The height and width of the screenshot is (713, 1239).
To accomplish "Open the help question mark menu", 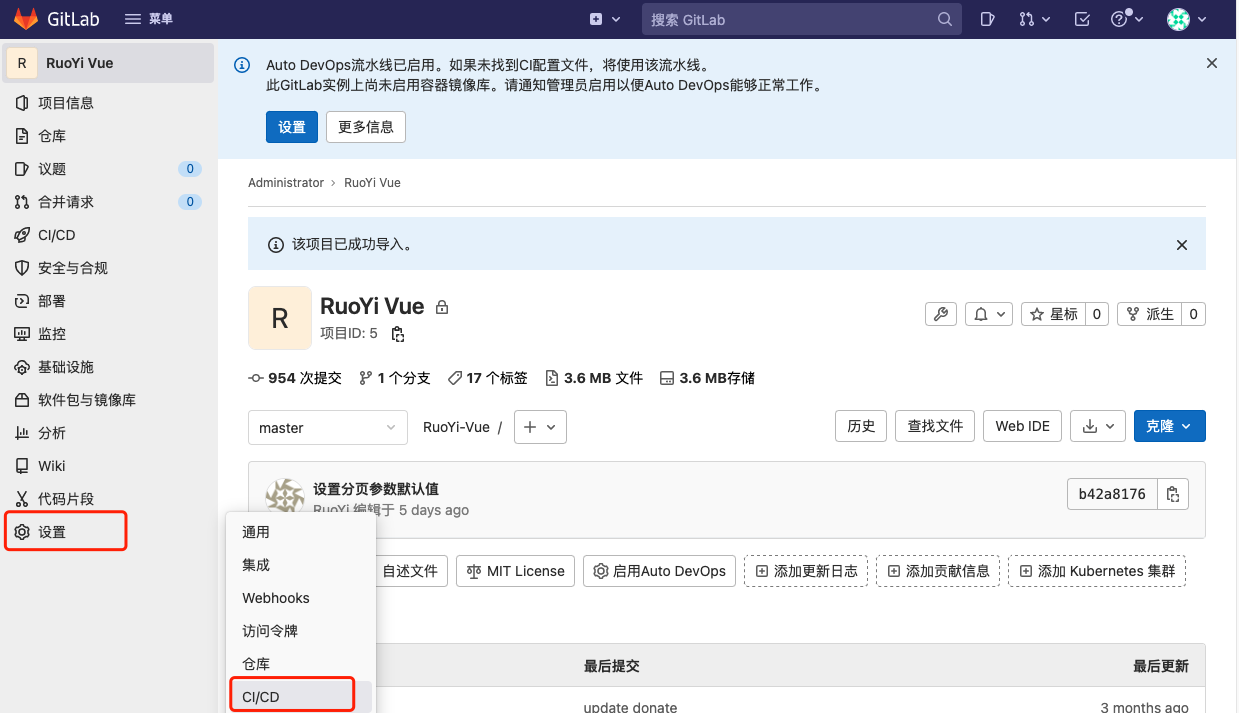I will tap(1127, 19).
